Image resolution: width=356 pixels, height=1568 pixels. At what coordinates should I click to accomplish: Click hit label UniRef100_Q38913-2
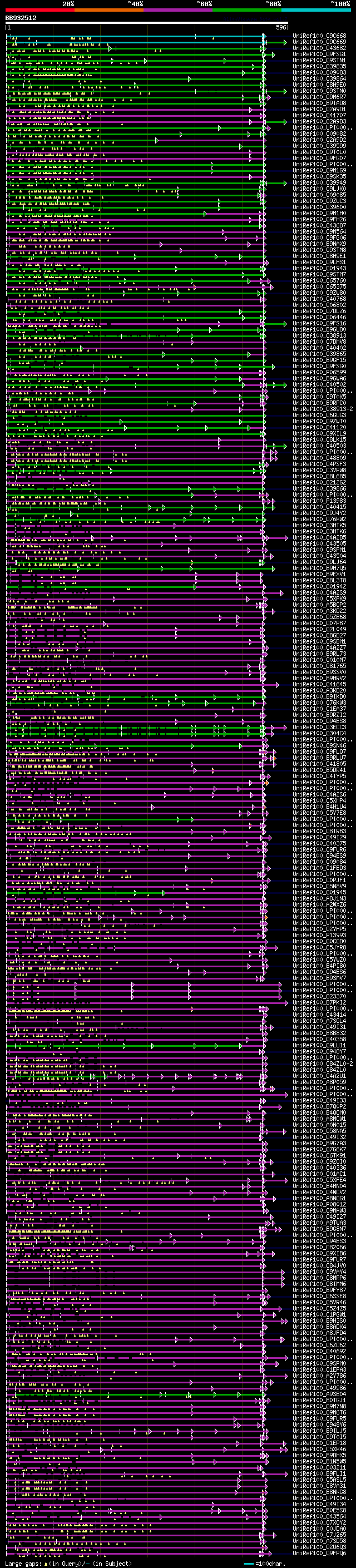point(323,409)
